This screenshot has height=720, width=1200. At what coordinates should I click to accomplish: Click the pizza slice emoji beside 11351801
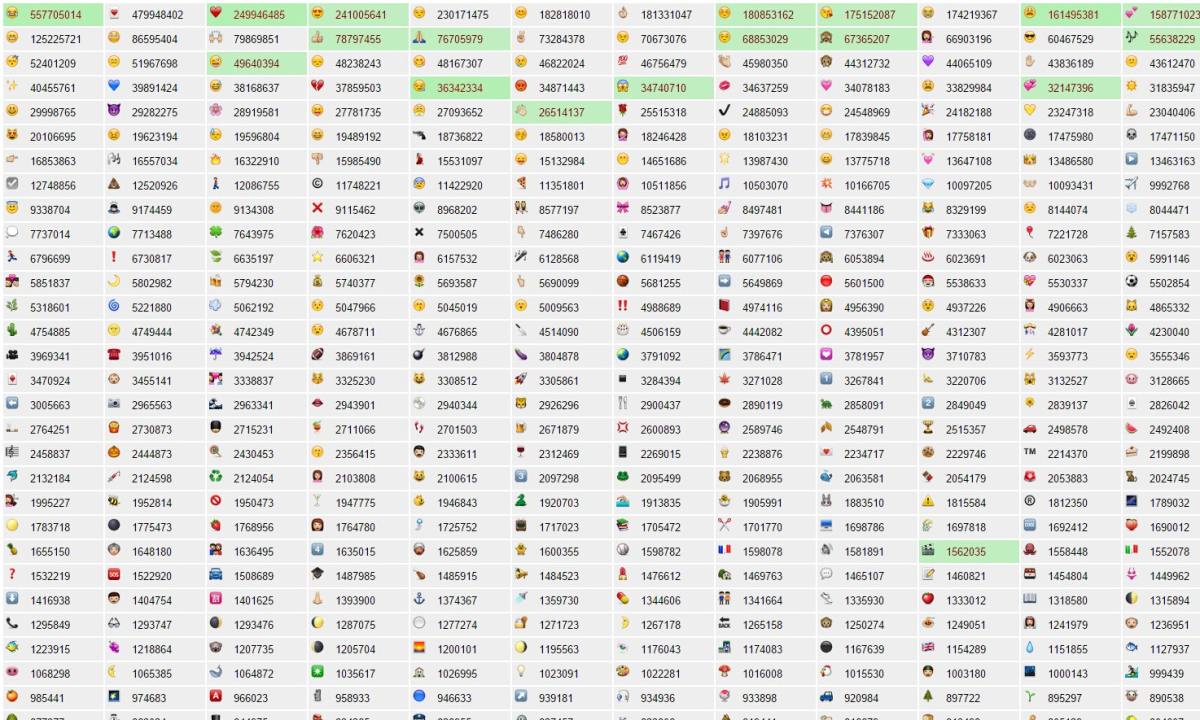(521, 184)
